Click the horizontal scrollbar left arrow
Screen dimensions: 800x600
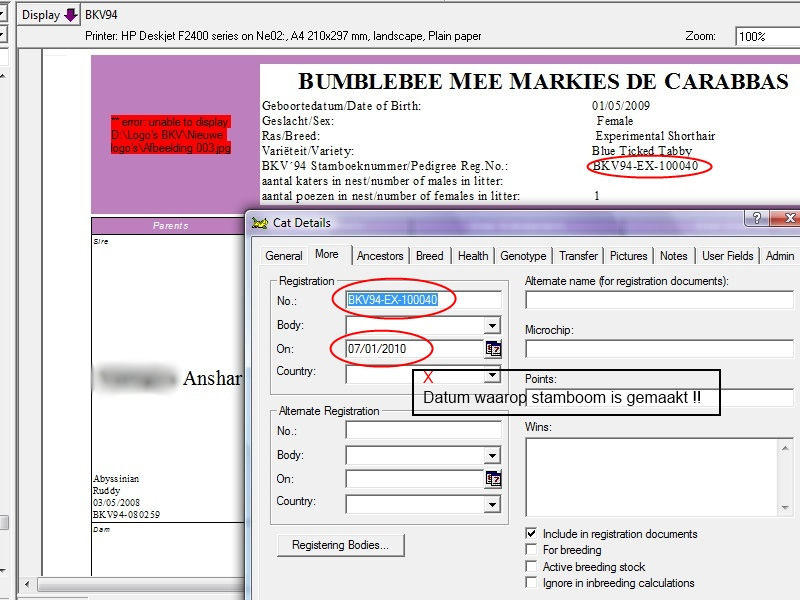(x=27, y=584)
